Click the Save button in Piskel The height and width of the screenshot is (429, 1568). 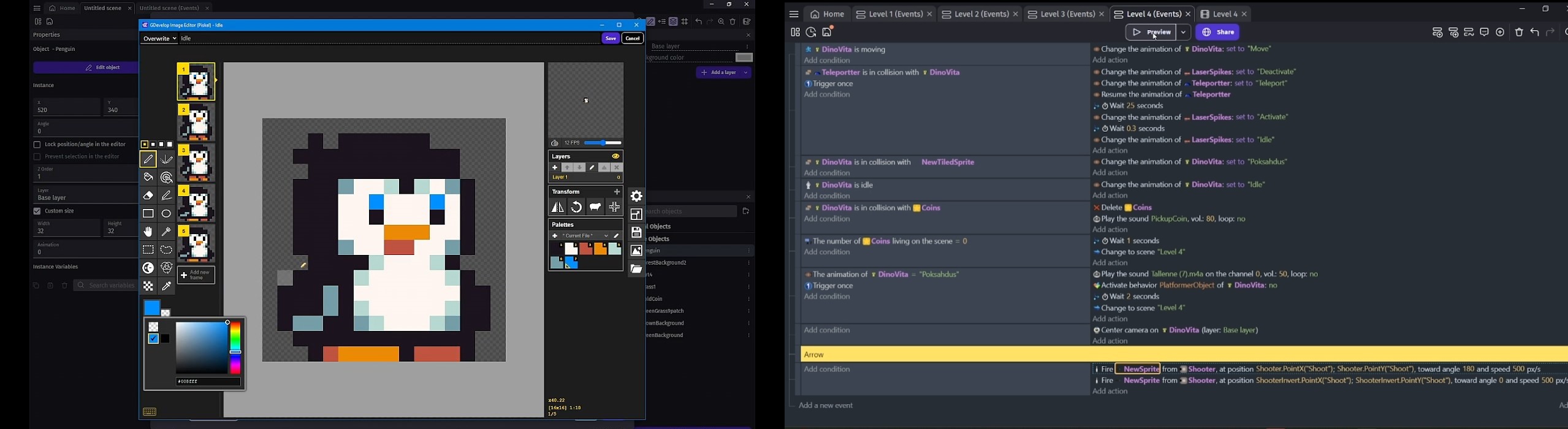[x=611, y=39]
